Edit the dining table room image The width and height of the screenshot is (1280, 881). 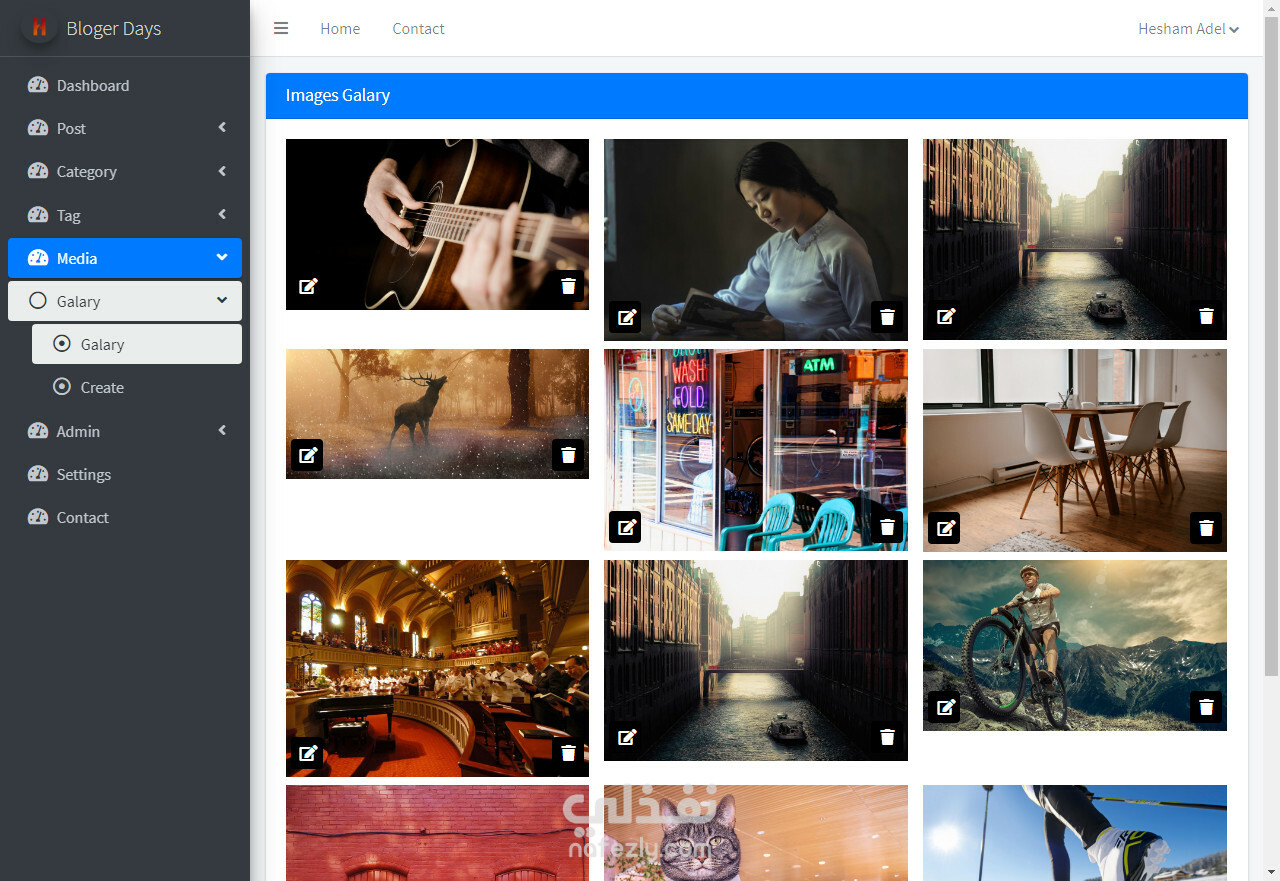pos(945,528)
